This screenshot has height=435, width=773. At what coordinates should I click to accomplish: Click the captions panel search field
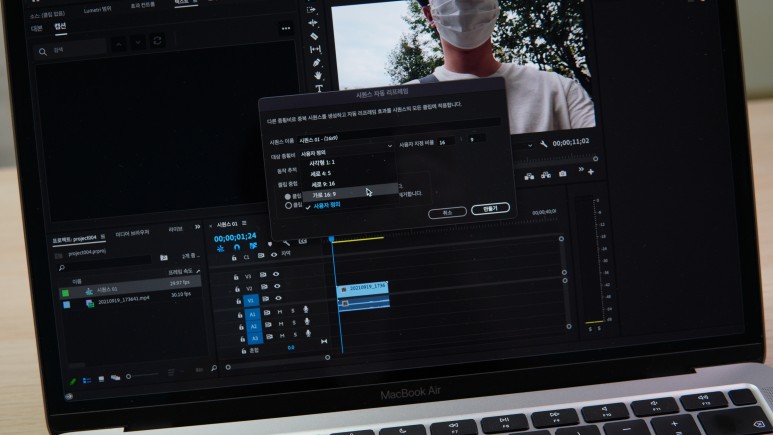(70, 49)
